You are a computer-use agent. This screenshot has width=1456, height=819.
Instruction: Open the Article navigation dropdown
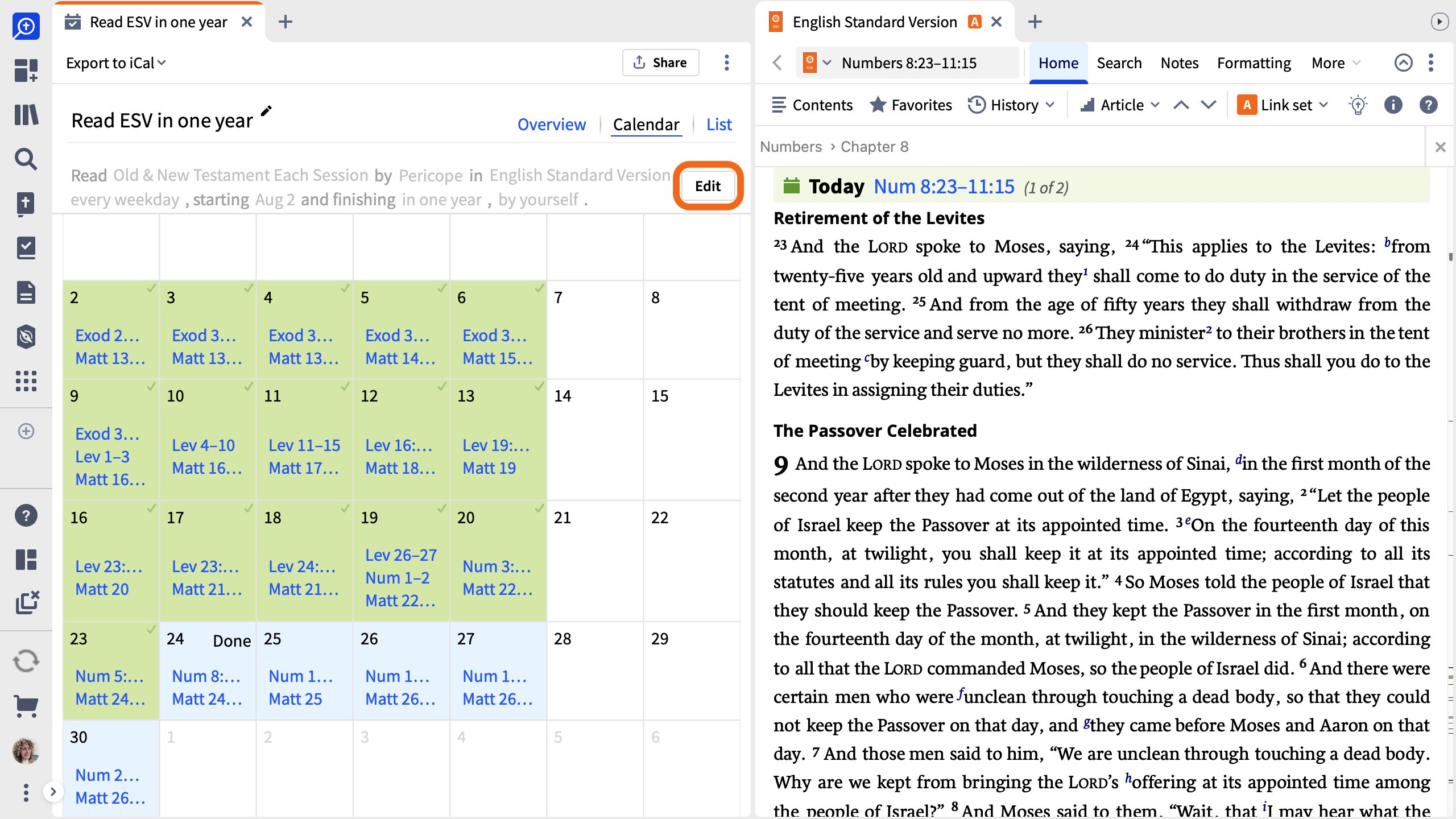pos(1120,105)
